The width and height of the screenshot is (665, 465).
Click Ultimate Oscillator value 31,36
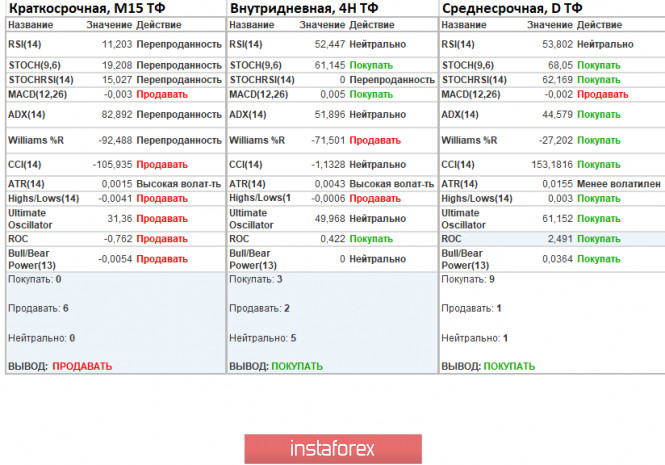tap(120, 218)
